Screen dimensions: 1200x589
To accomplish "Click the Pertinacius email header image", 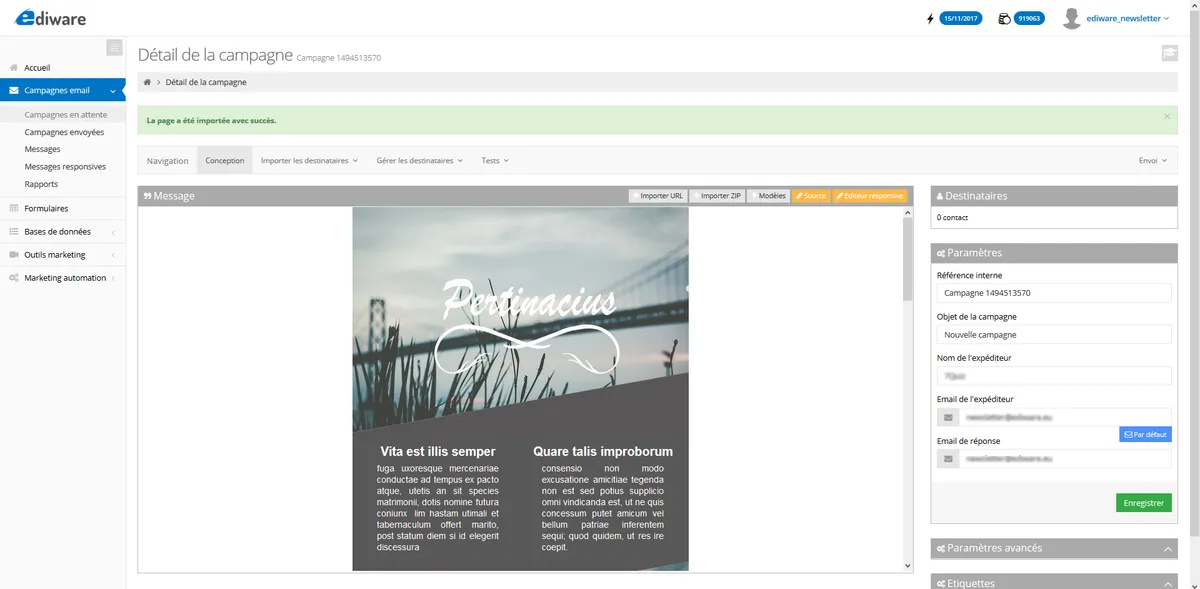I will (x=520, y=319).
